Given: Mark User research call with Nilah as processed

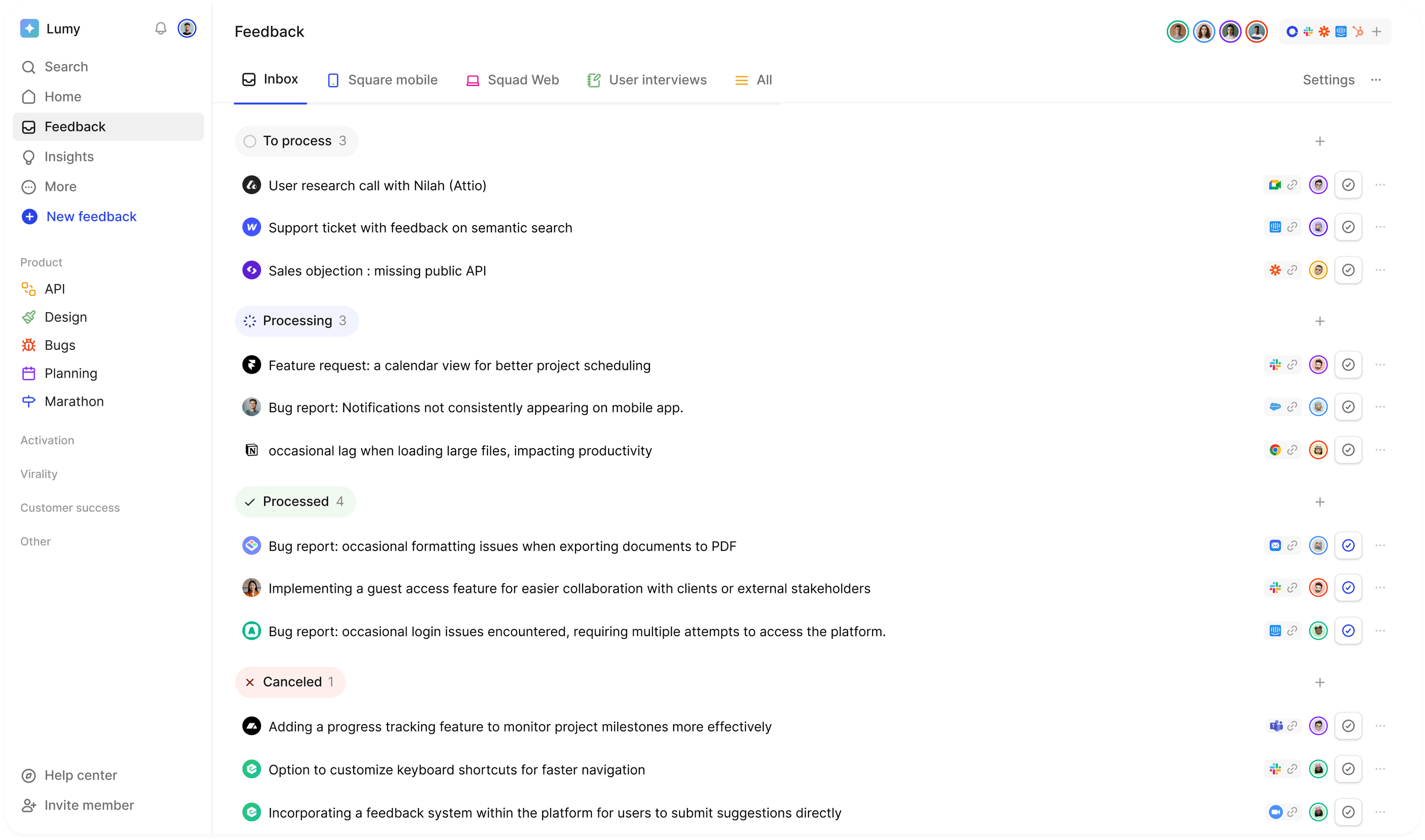Looking at the screenshot, I should pyautogui.click(x=1348, y=185).
